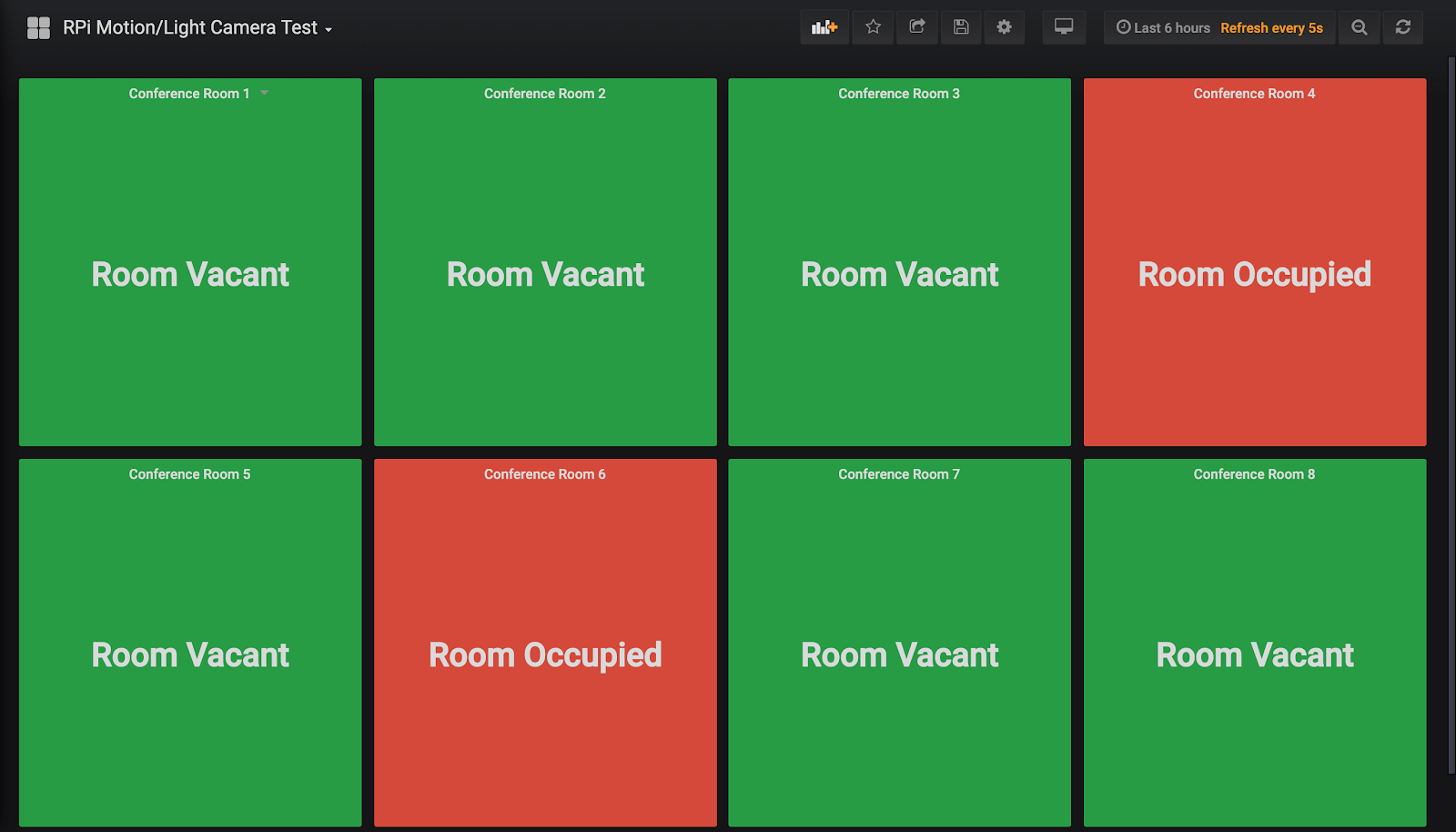
Task: Zoom out the time range
Action: (1359, 27)
